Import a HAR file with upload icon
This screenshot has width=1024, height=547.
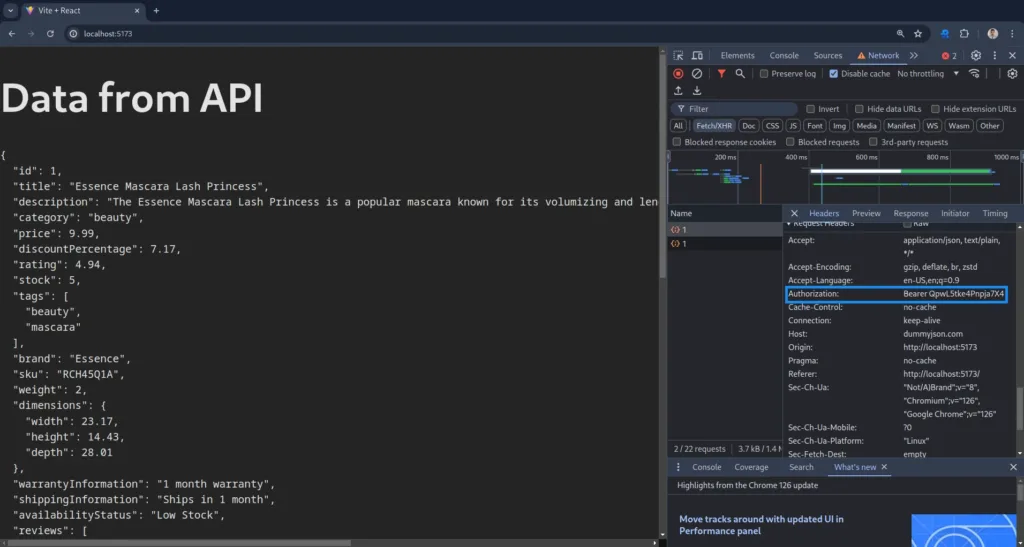click(x=678, y=91)
